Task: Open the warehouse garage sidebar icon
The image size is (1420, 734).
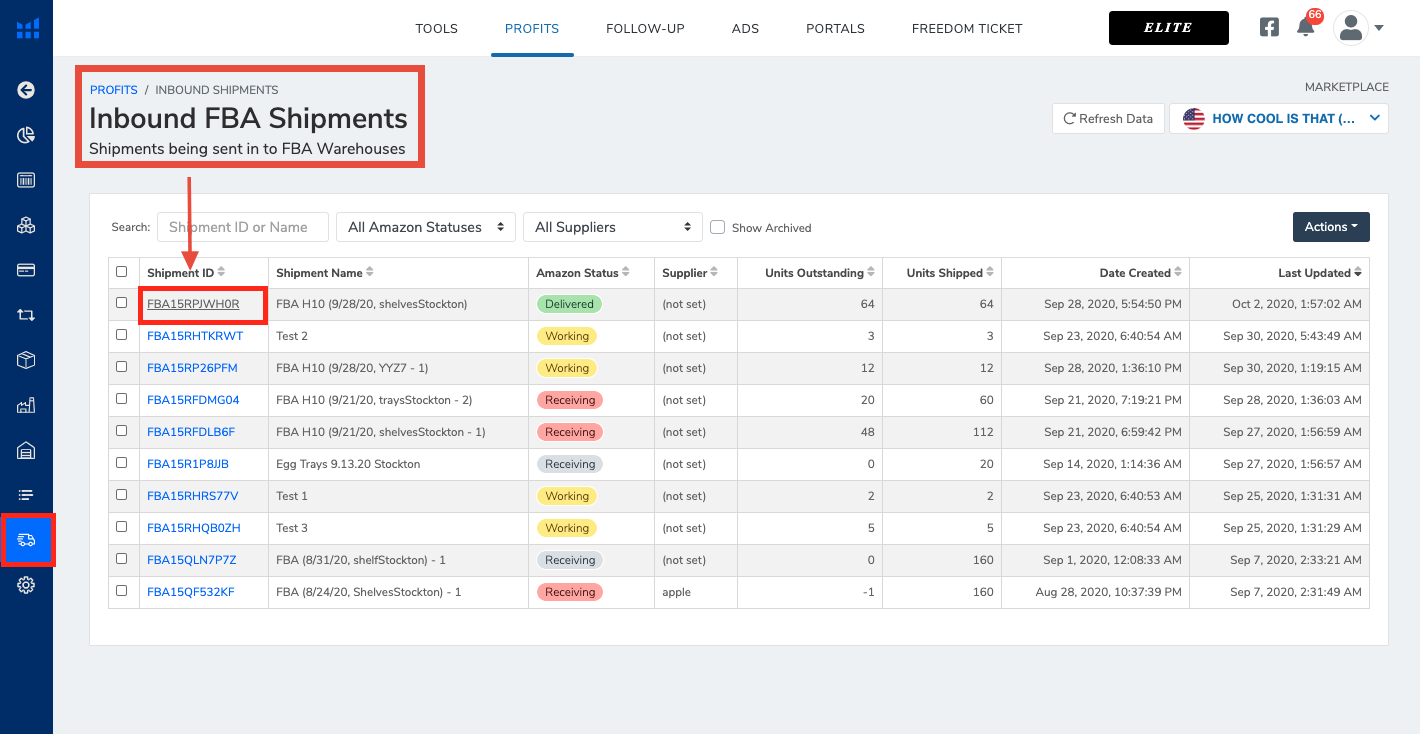Action: 26,450
